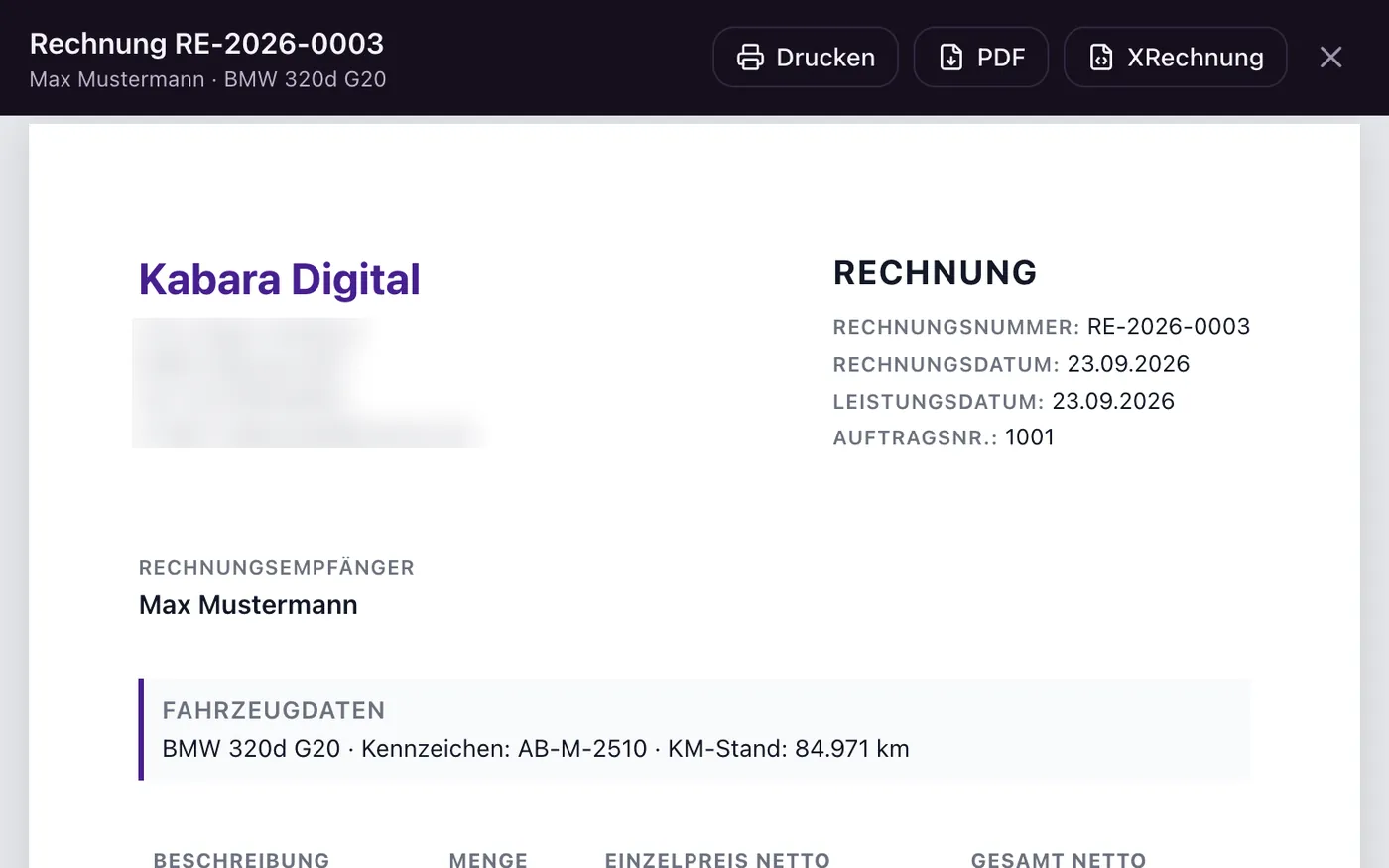1389x868 pixels.
Task: Select the Kabara Digital company name
Action: [x=280, y=280]
